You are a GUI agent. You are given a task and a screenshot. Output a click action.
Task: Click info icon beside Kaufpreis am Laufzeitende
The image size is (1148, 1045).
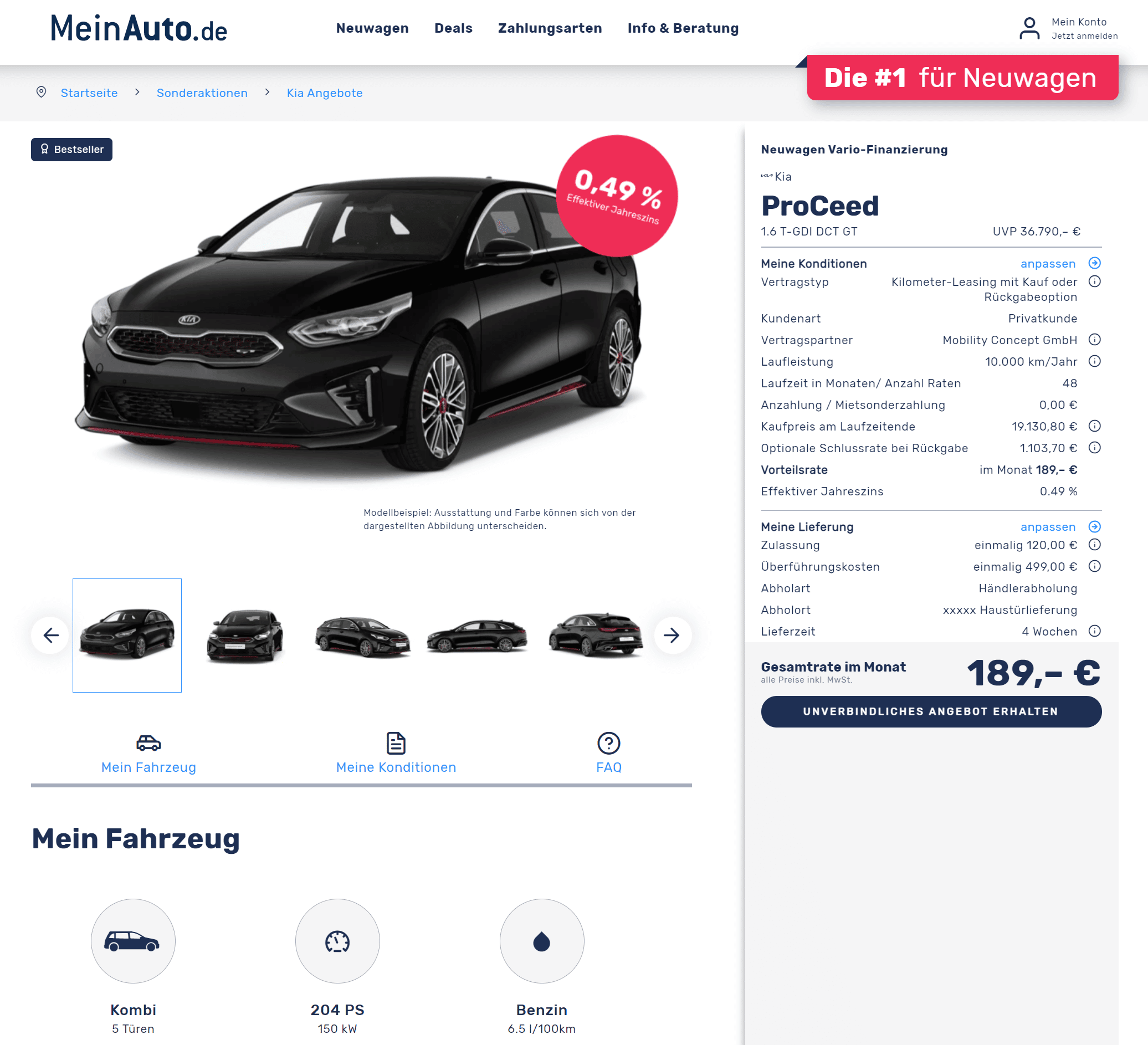coord(1094,426)
